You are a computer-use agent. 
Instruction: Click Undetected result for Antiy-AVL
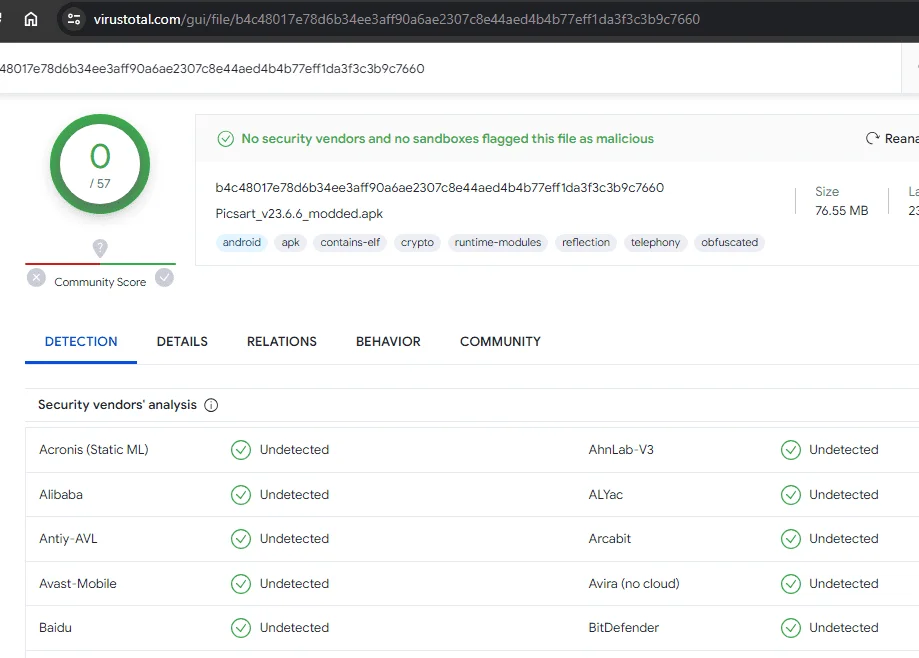(294, 538)
